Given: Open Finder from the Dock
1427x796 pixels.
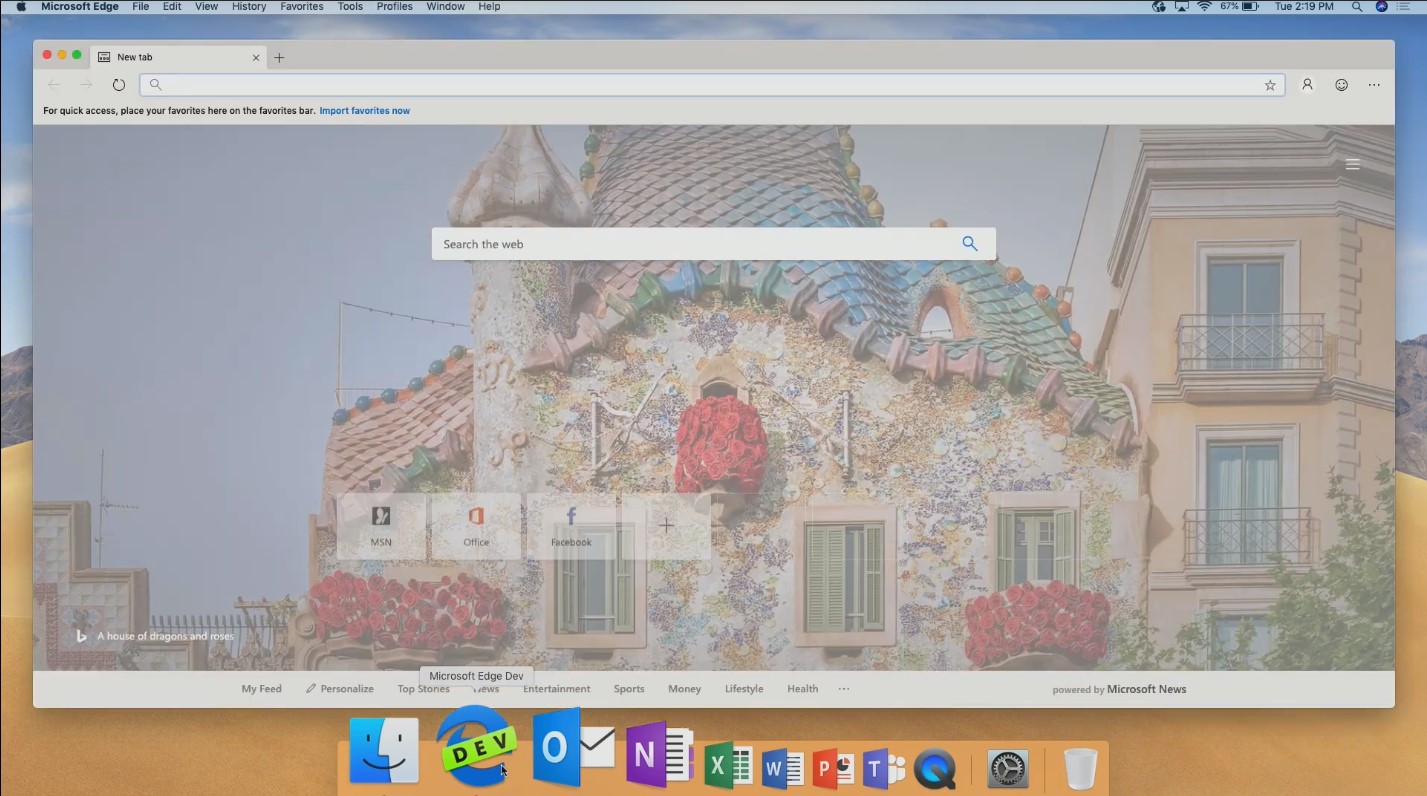Looking at the screenshot, I should [384, 750].
